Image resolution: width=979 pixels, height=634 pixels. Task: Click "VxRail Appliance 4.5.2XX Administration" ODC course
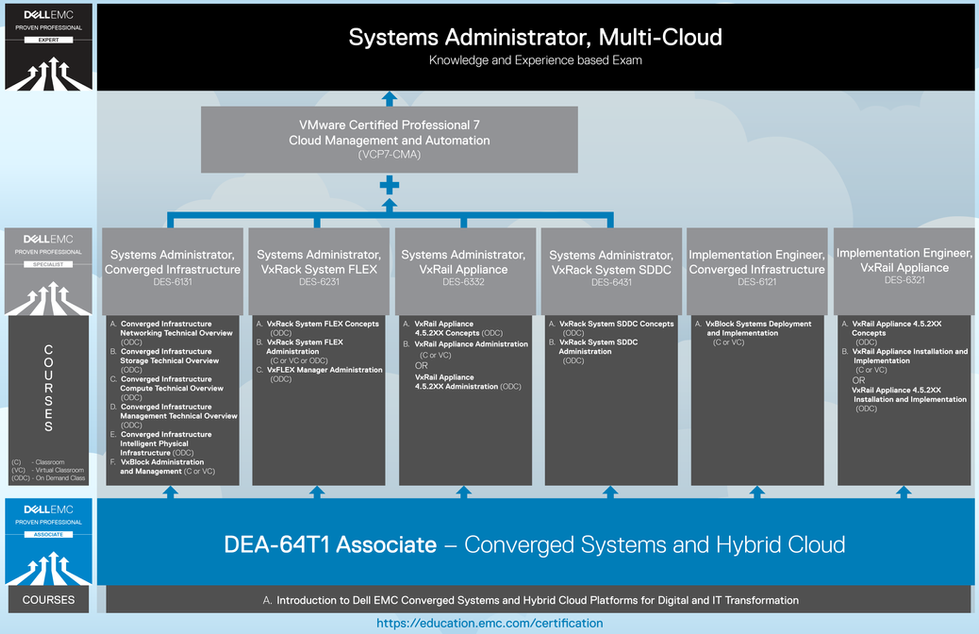pos(468,382)
